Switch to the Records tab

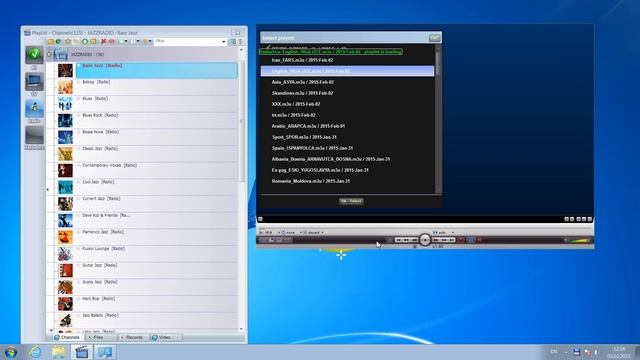click(x=133, y=338)
